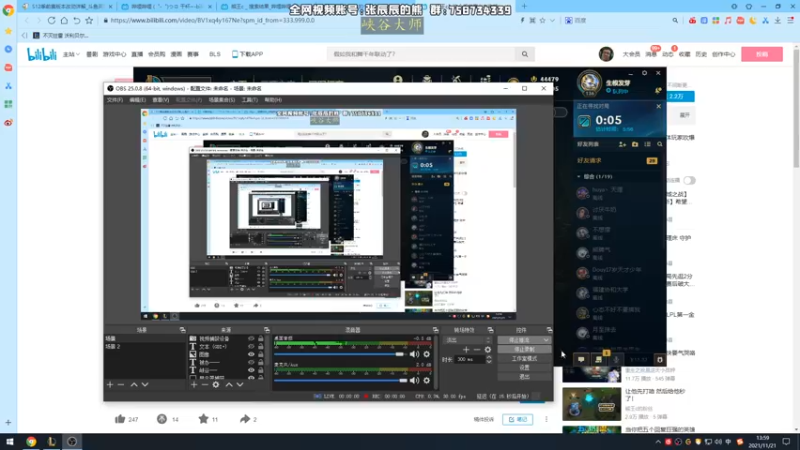Viewport: 800px width, 450px height.
Task: Search friends with magnifier icon in League client
Action: [x=660, y=144]
